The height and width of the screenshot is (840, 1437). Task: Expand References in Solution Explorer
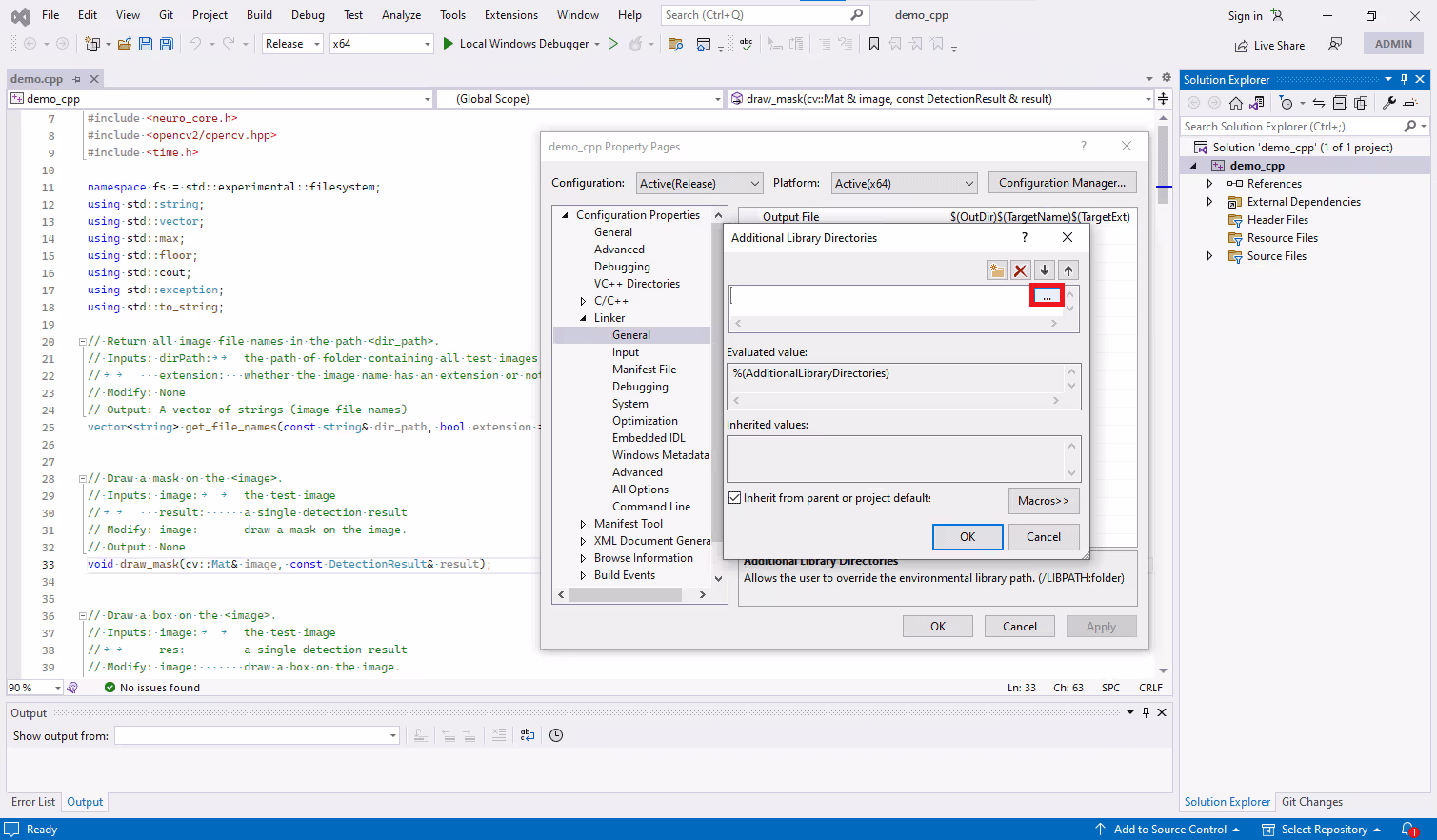tap(1209, 184)
